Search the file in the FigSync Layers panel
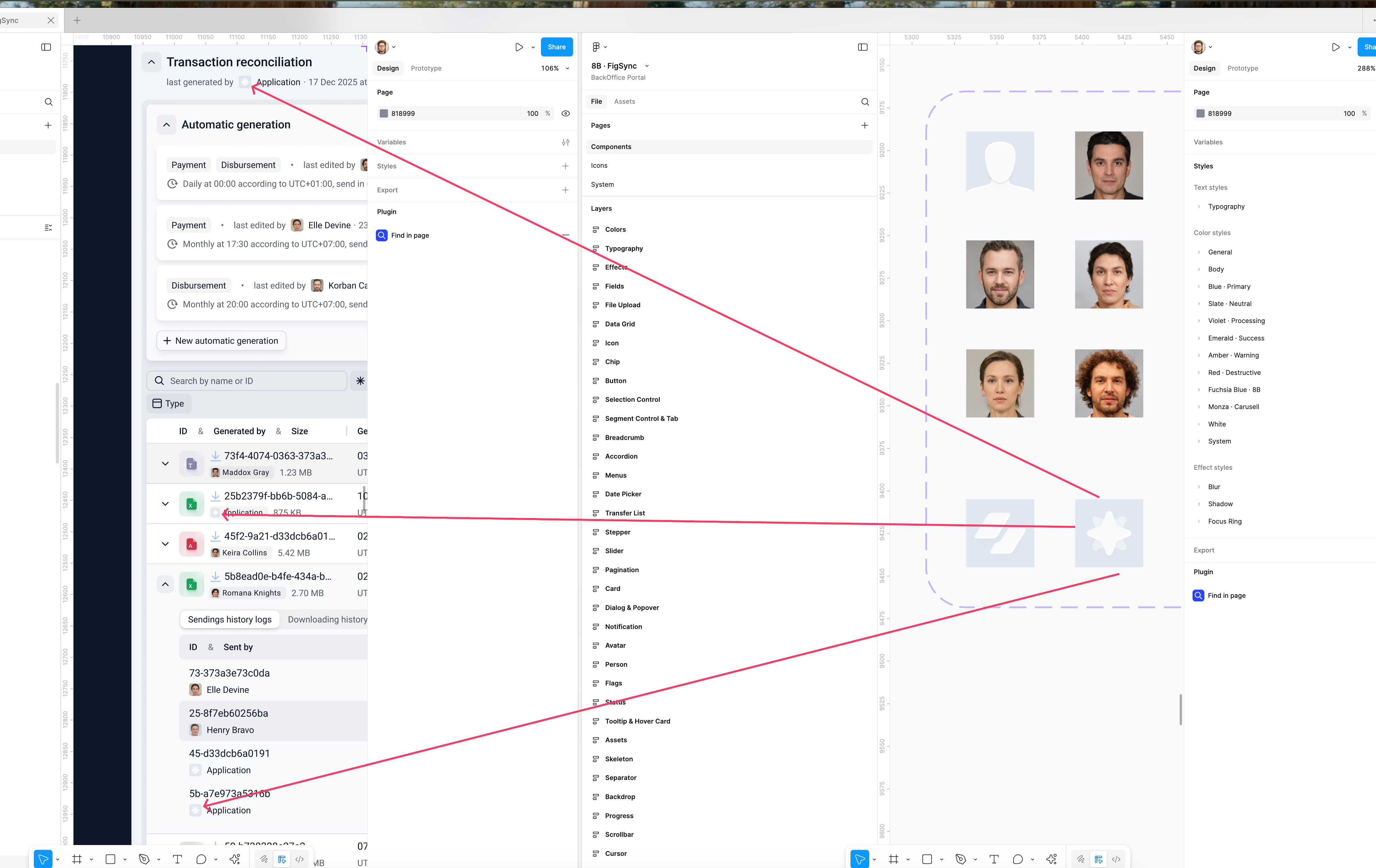Viewport: 1376px width, 868px height. pyautogui.click(x=865, y=102)
